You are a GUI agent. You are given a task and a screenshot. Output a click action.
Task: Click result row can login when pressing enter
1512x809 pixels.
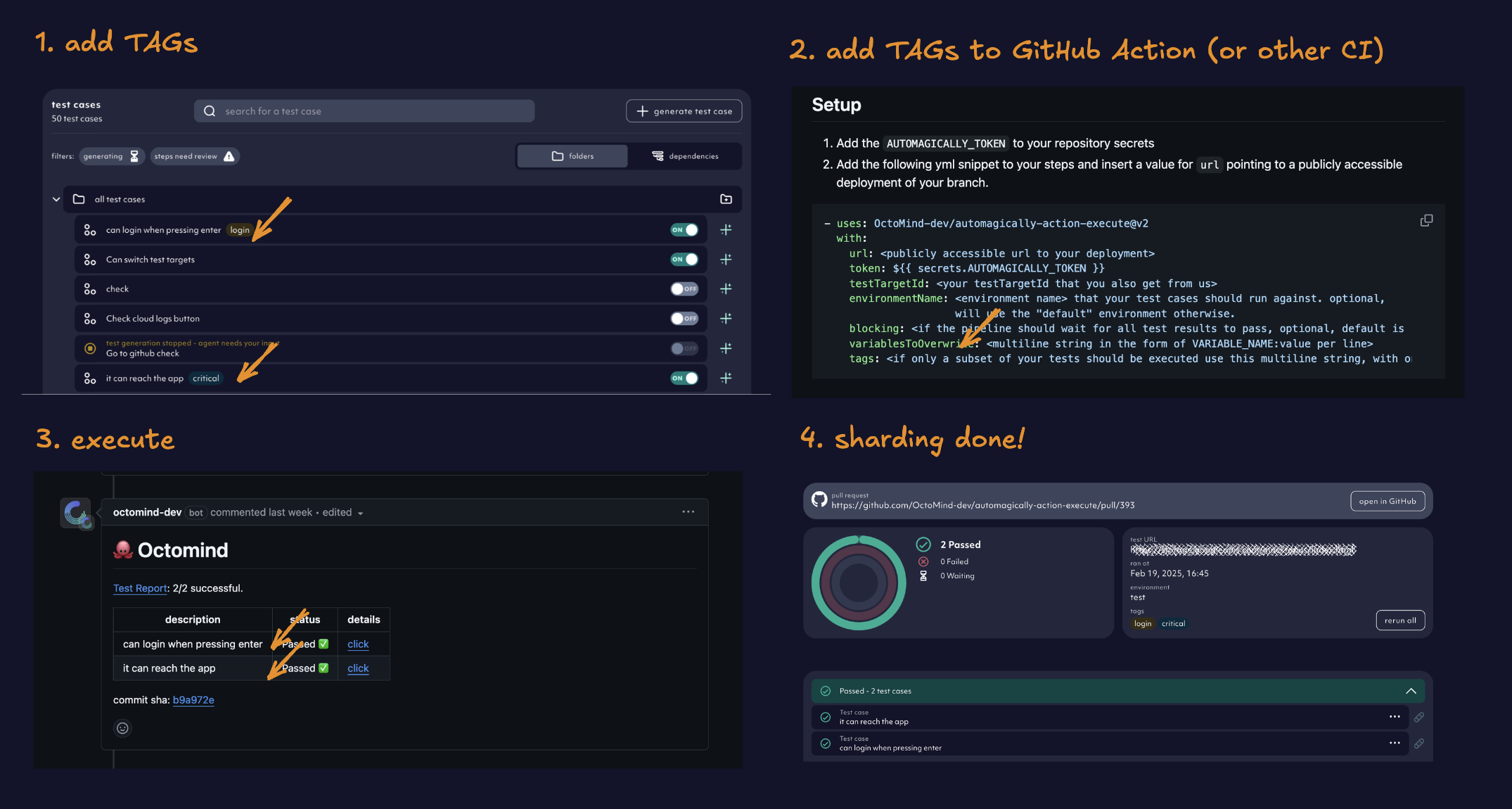[1110, 743]
